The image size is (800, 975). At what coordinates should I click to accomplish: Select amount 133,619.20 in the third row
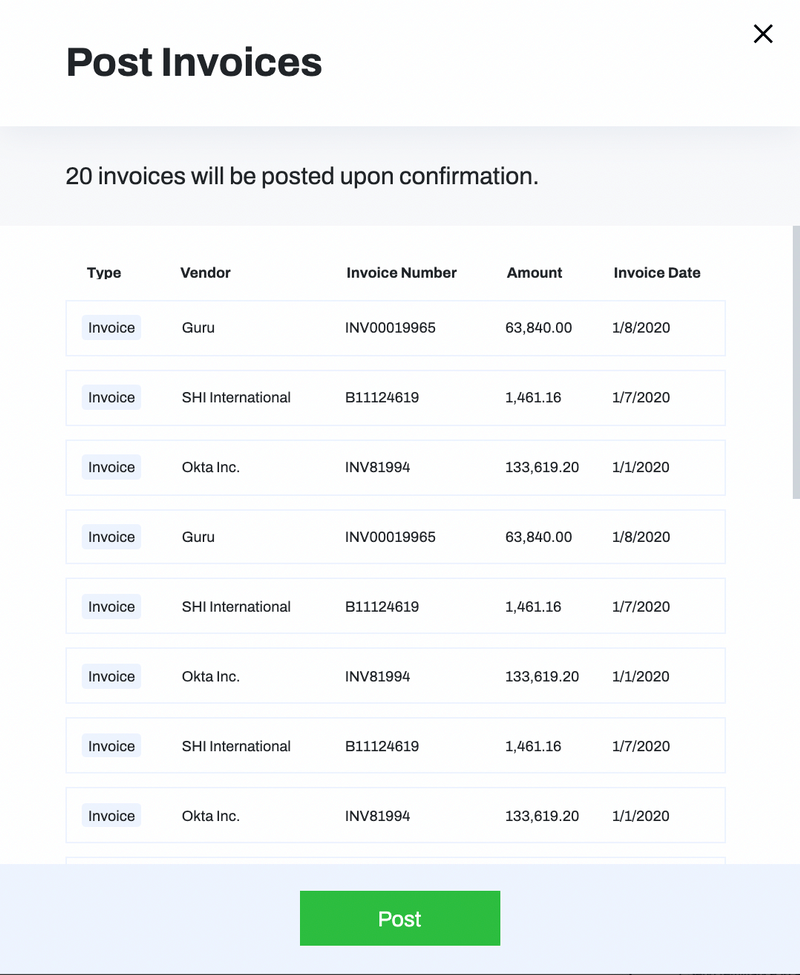(541, 467)
